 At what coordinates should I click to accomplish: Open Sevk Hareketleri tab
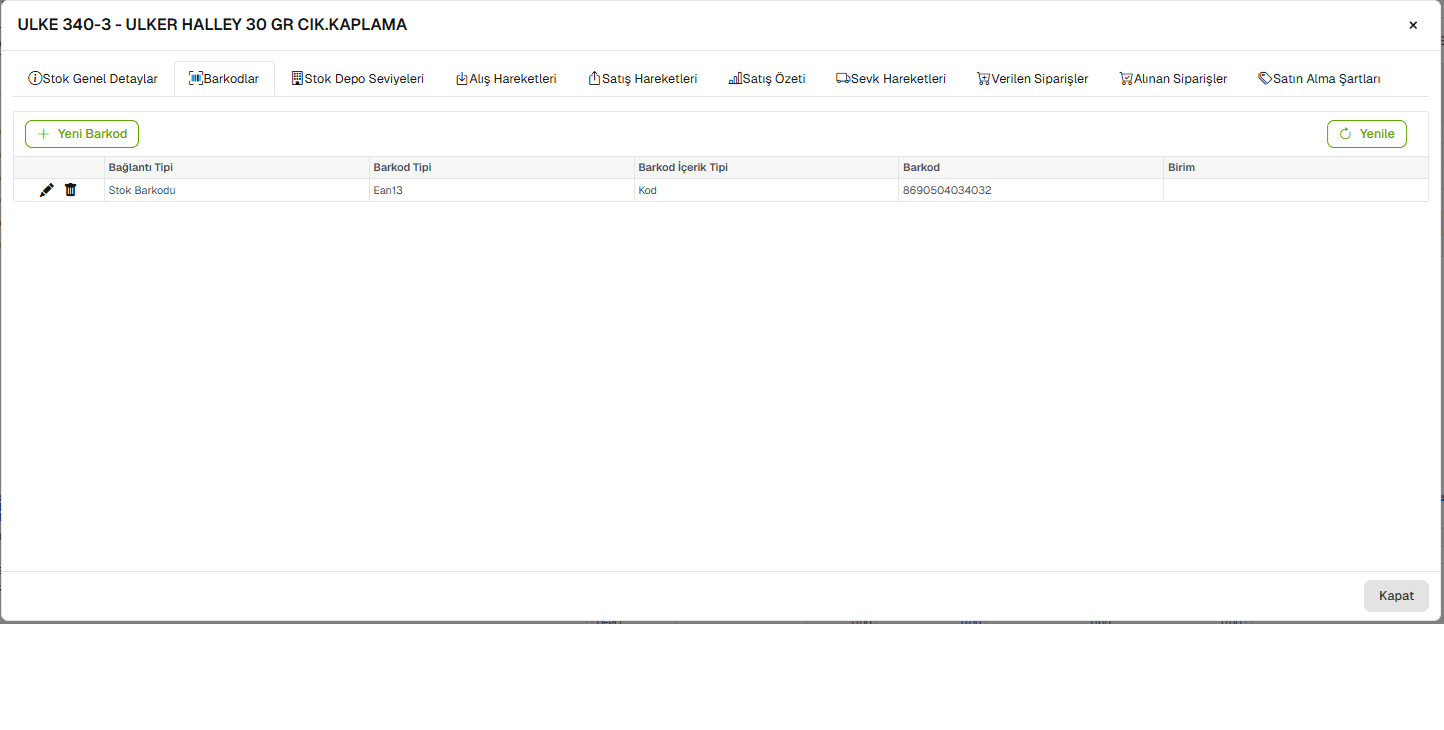point(891,79)
